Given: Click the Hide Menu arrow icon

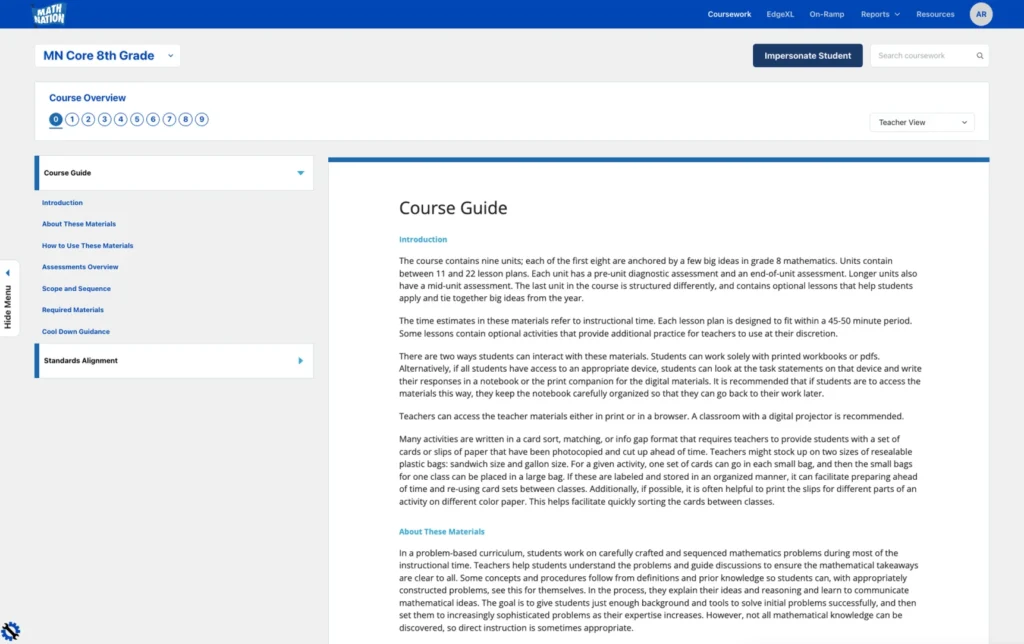Looking at the screenshot, I should [7, 273].
